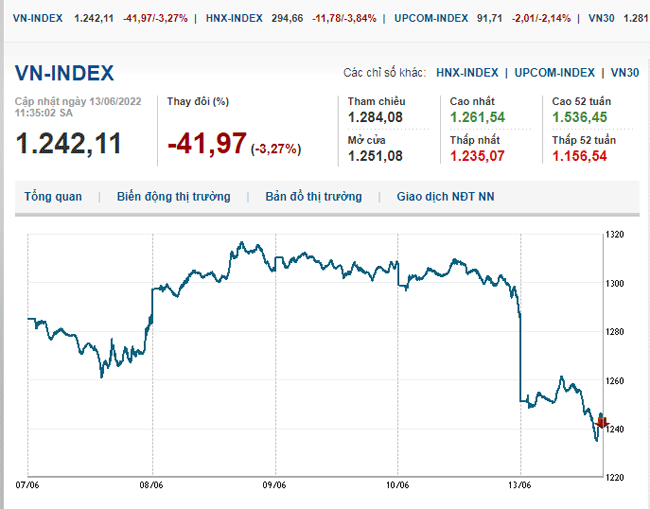
Task: Select the Bản đồ thị trường tab
Action: (313, 197)
